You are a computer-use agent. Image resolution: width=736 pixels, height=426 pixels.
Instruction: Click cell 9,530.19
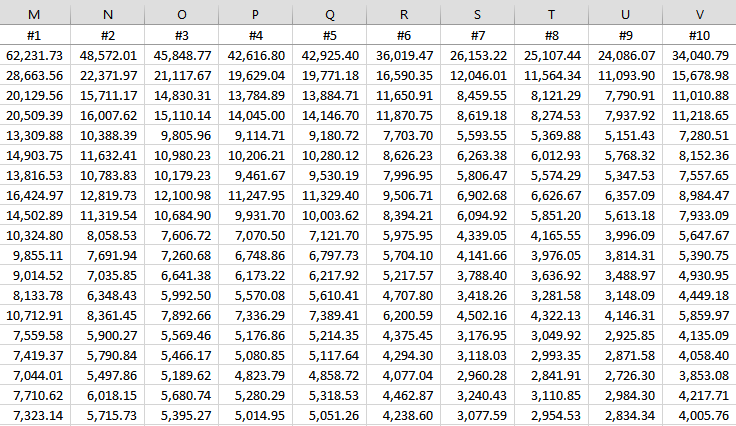[x=330, y=175]
